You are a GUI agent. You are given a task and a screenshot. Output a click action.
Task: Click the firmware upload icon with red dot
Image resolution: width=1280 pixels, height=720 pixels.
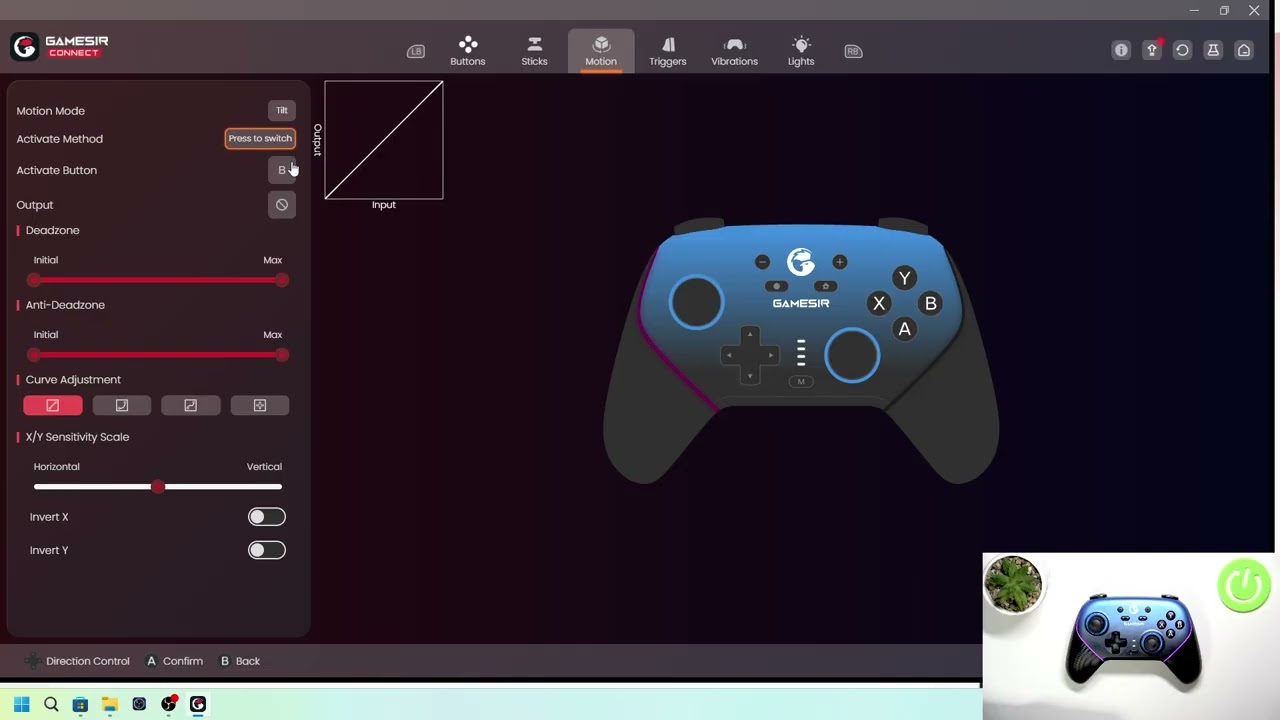(x=1152, y=50)
